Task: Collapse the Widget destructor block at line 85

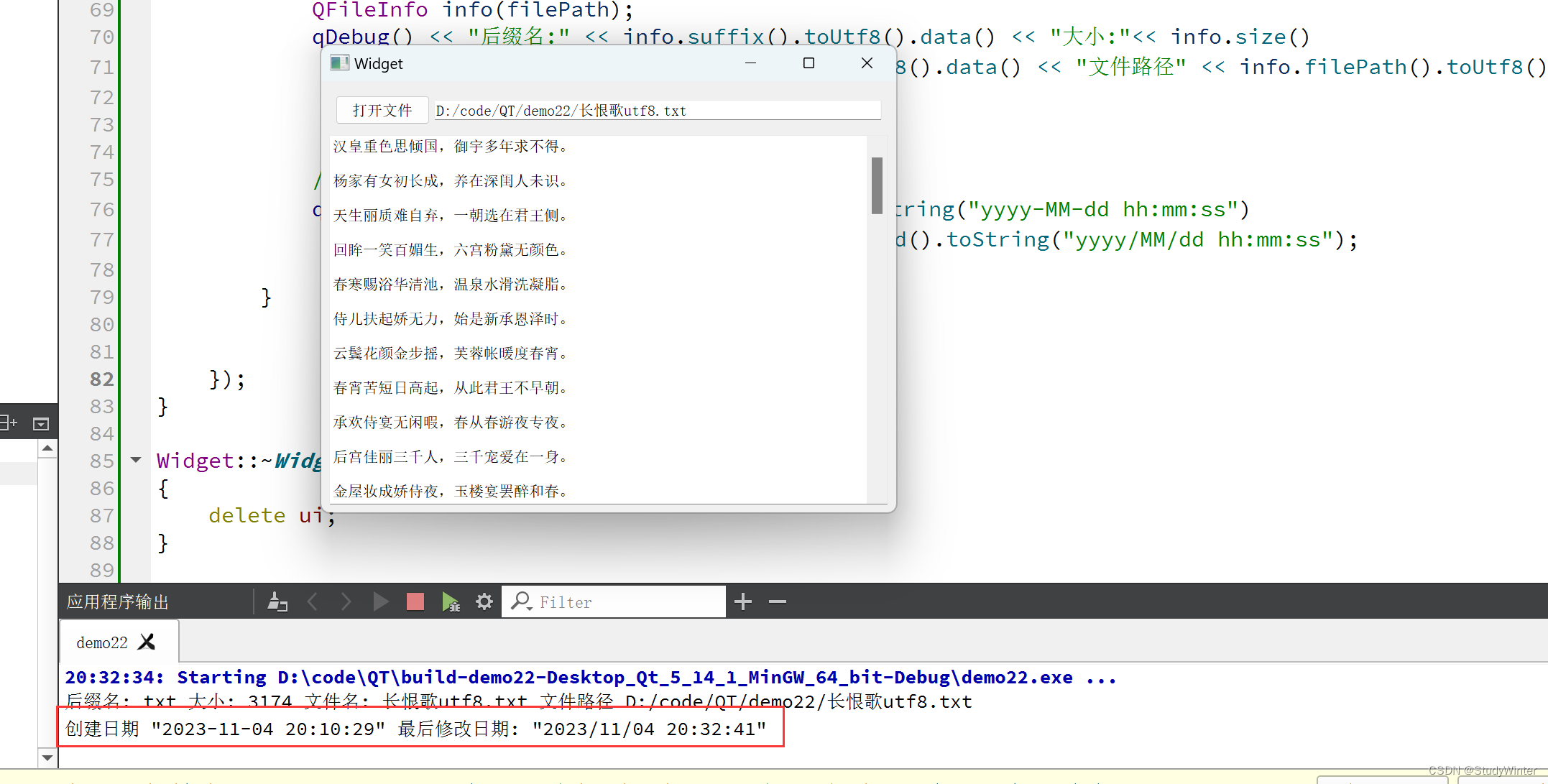Action: coord(135,460)
